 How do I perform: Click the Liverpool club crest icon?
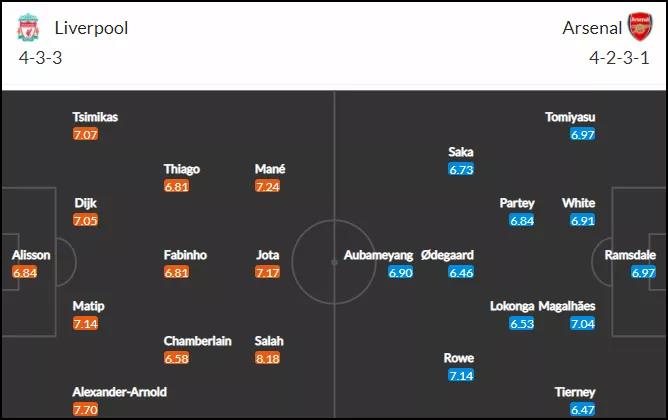tap(28, 27)
